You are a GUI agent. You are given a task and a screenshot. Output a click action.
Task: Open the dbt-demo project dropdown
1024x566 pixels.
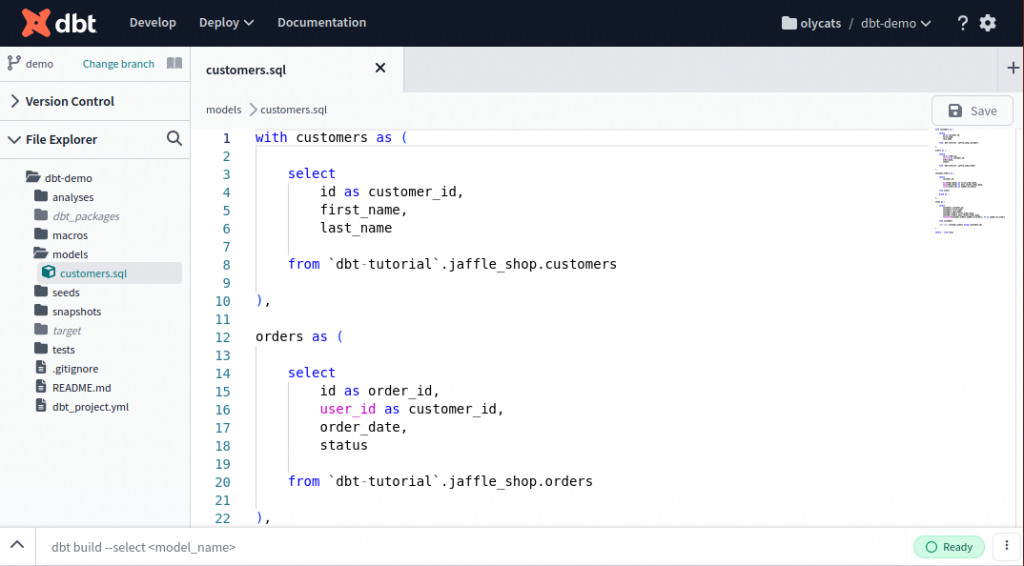(896, 24)
